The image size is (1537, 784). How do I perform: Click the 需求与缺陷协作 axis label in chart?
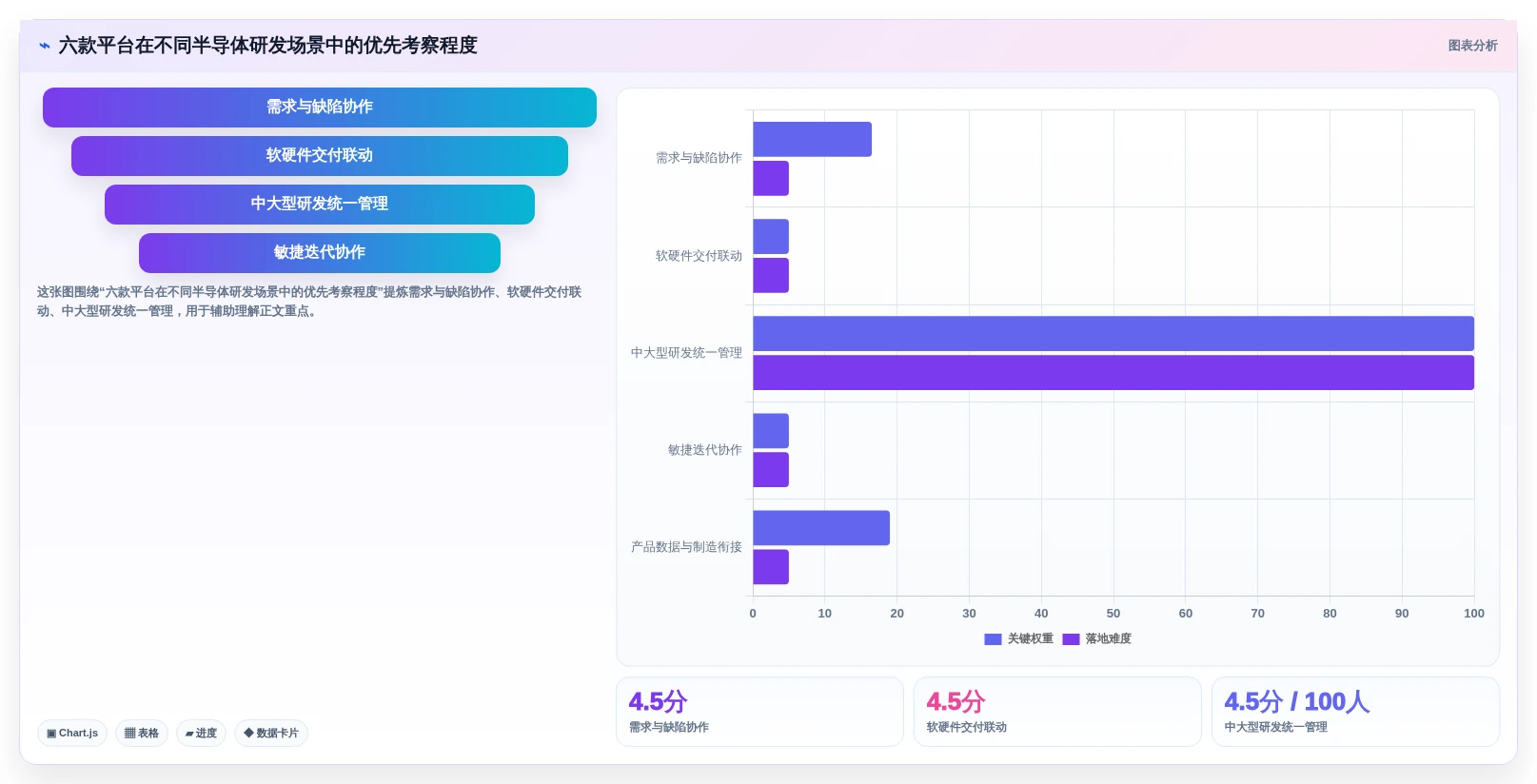[x=699, y=158]
